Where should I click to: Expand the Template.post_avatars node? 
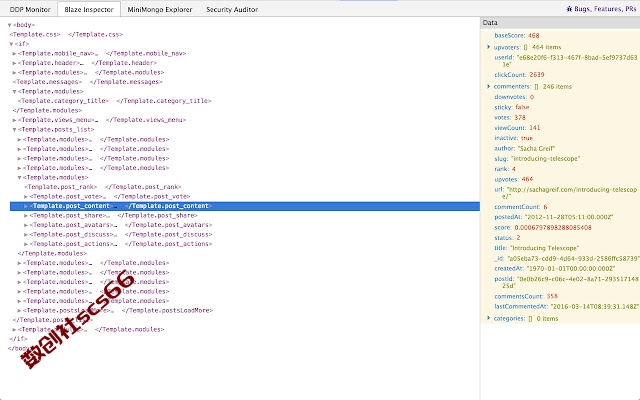point(26,225)
